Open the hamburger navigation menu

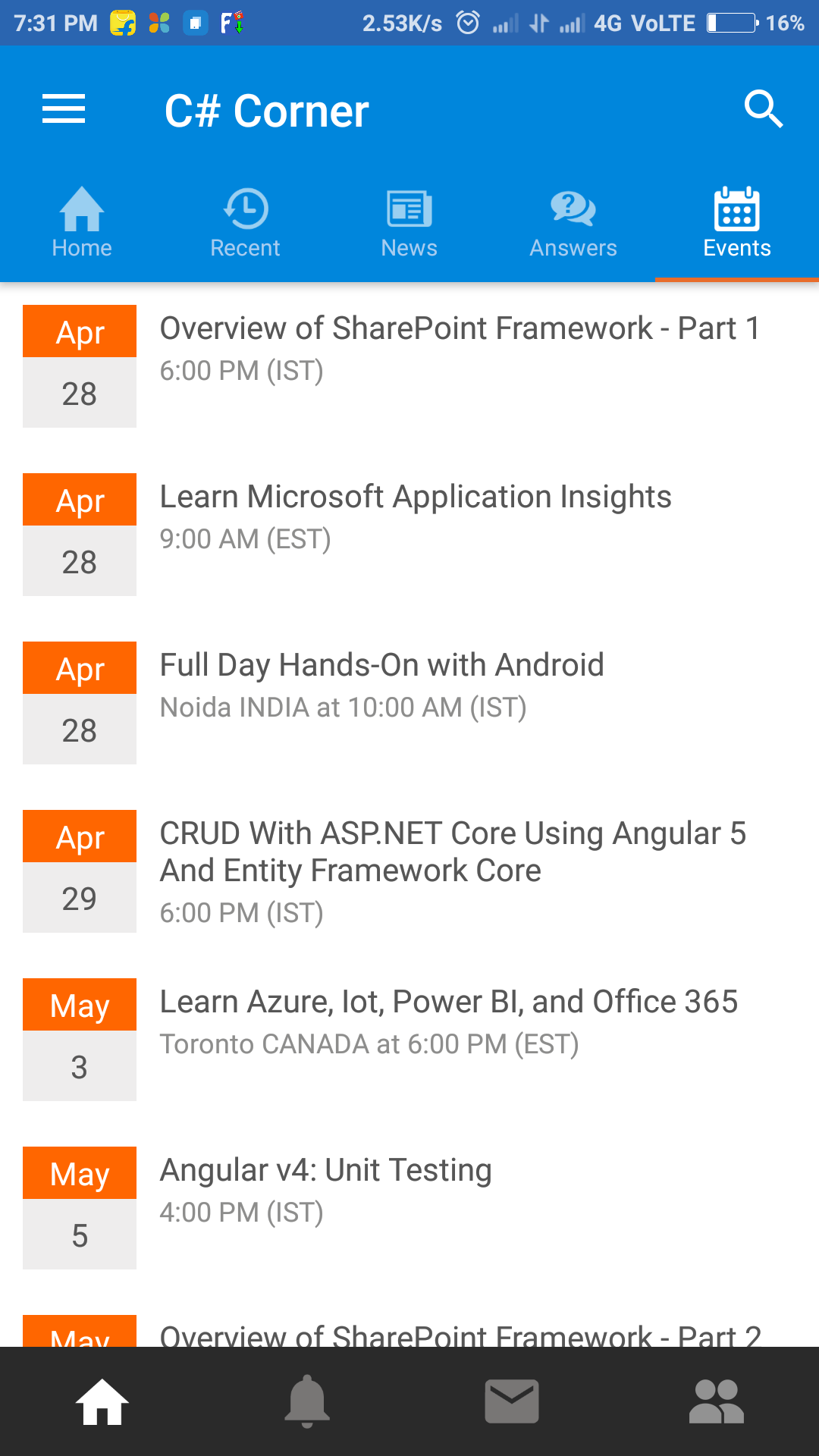64,109
